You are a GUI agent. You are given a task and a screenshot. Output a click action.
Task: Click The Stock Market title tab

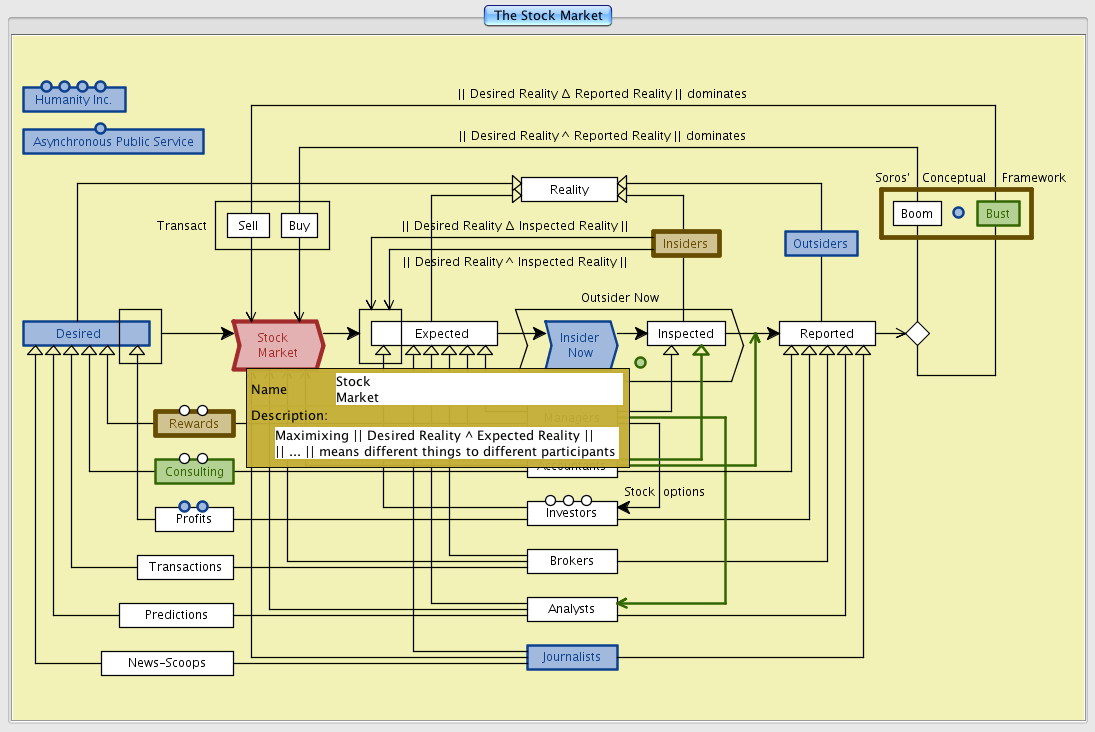(x=547, y=15)
